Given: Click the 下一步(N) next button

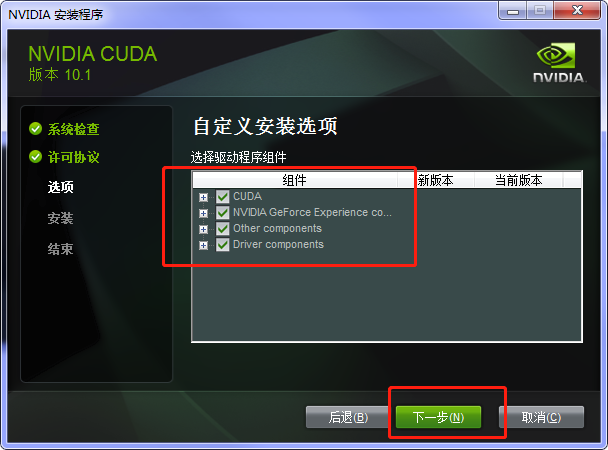Looking at the screenshot, I should (438, 417).
